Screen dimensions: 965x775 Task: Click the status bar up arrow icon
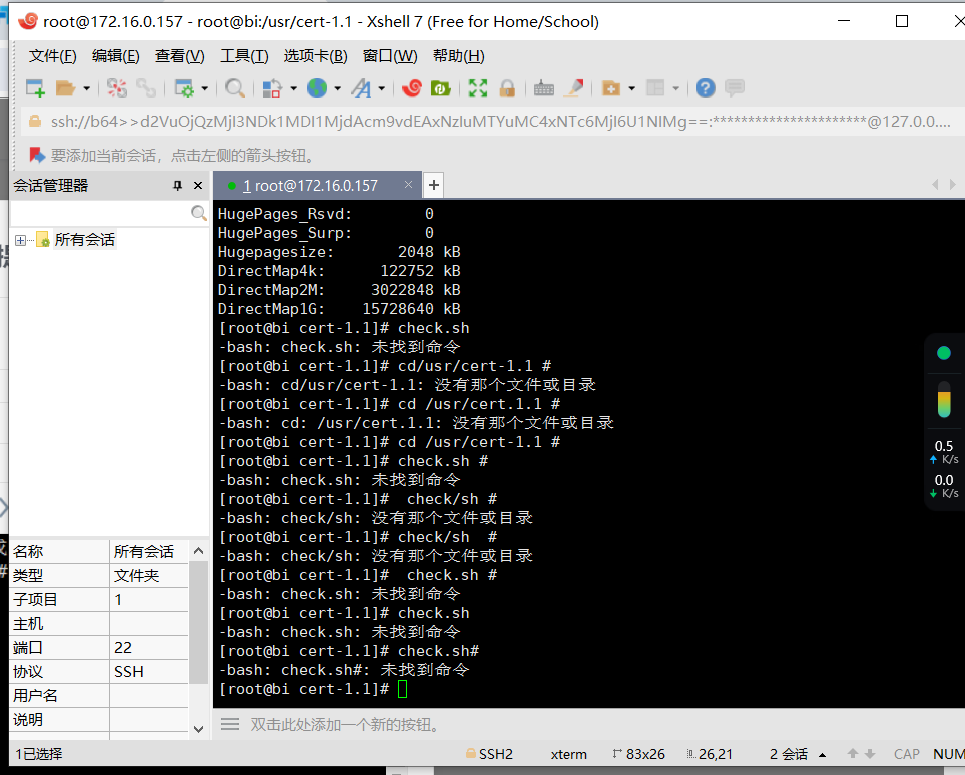[852, 753]
